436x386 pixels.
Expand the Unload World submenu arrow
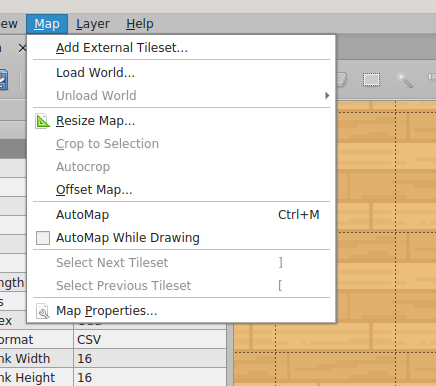click(327, 96)
